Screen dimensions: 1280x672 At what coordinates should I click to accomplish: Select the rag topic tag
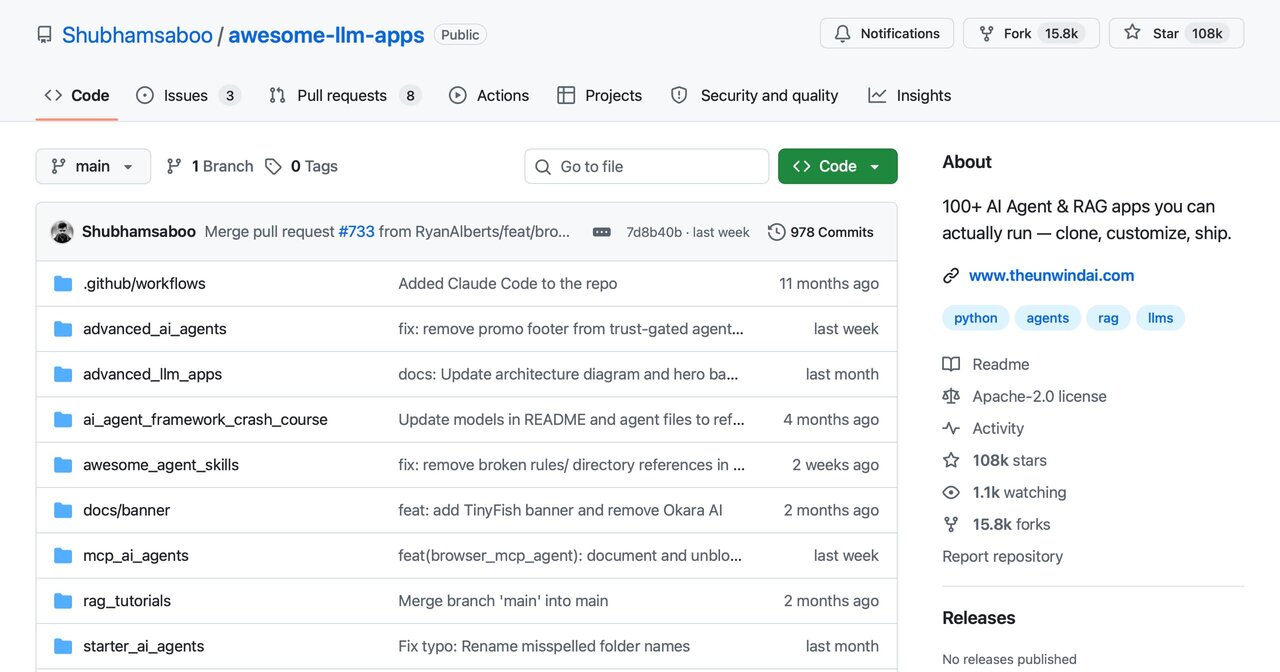point(1108,318)
